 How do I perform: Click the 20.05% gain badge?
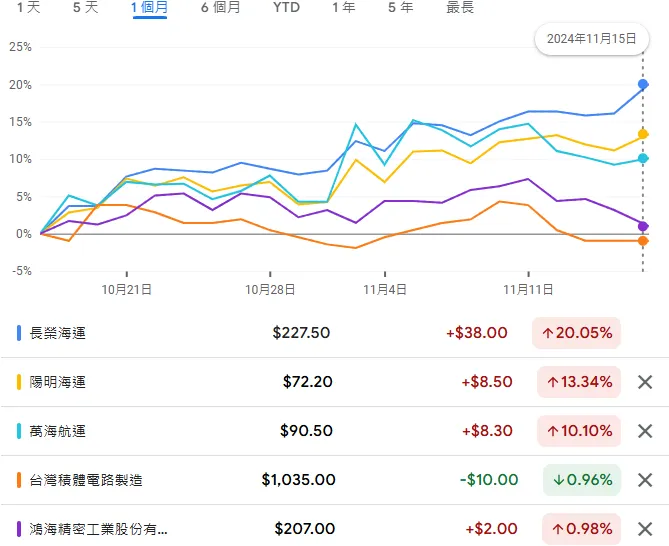pyautogui.click(x=576, y=333)
